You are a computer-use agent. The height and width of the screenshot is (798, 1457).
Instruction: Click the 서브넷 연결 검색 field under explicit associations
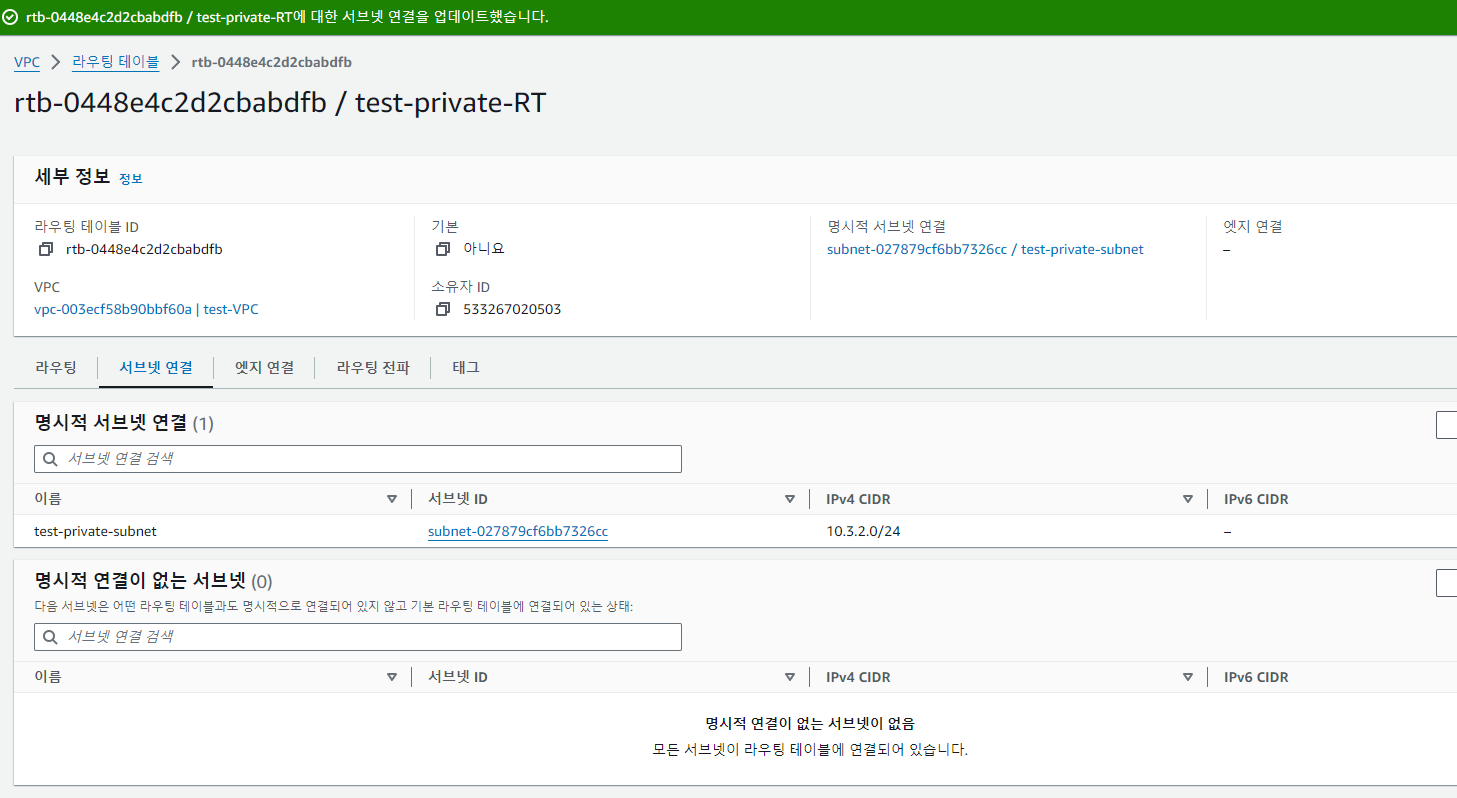click(358, 459)
